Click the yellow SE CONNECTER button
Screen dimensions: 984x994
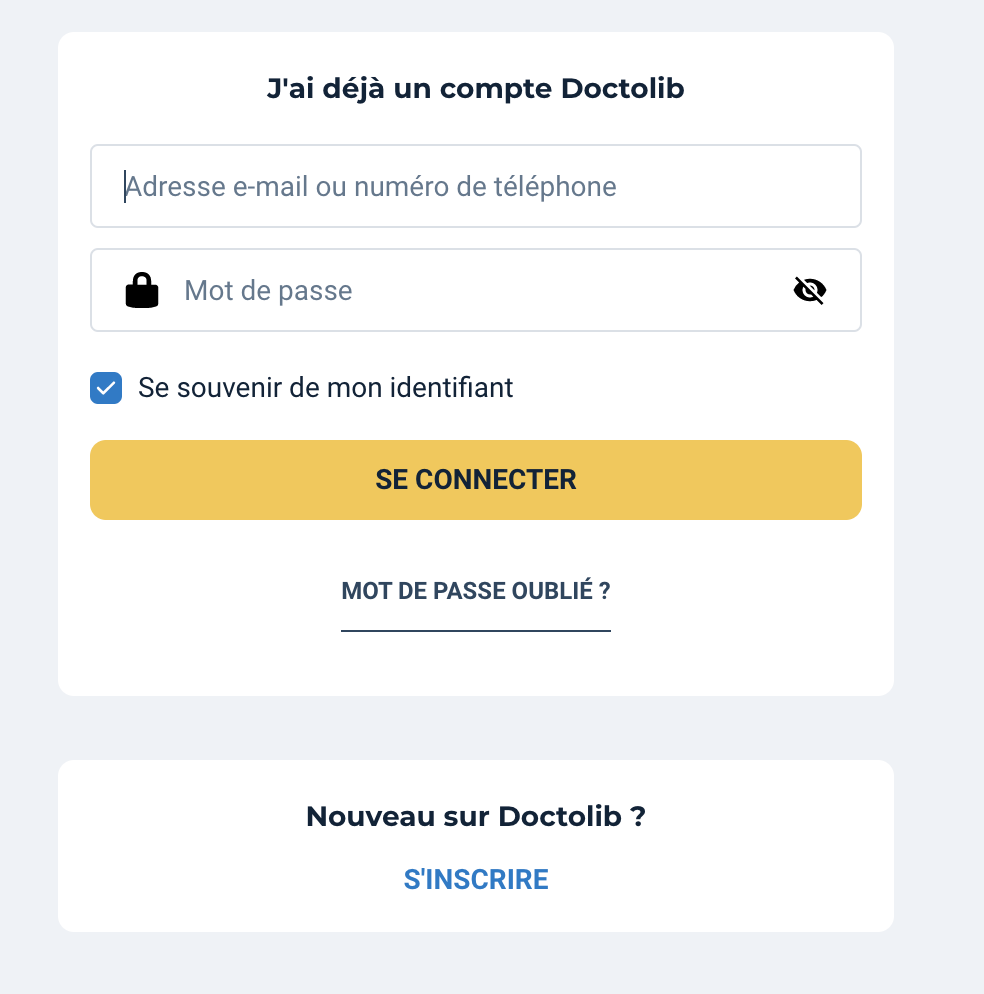point(476,480)
